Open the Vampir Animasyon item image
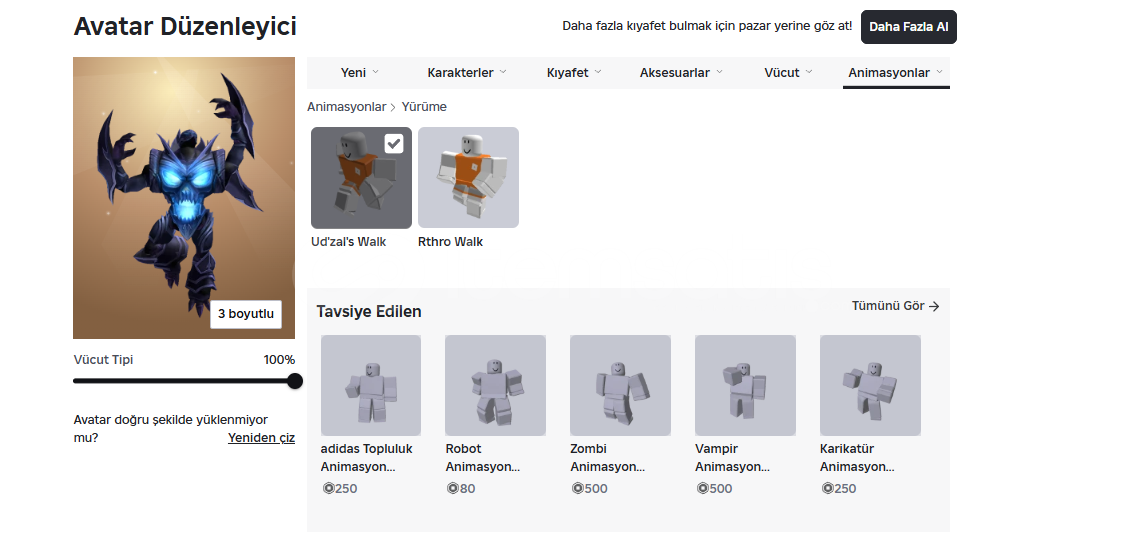The width and height of the screenshot is (1147, 546). tap(745, 385)
